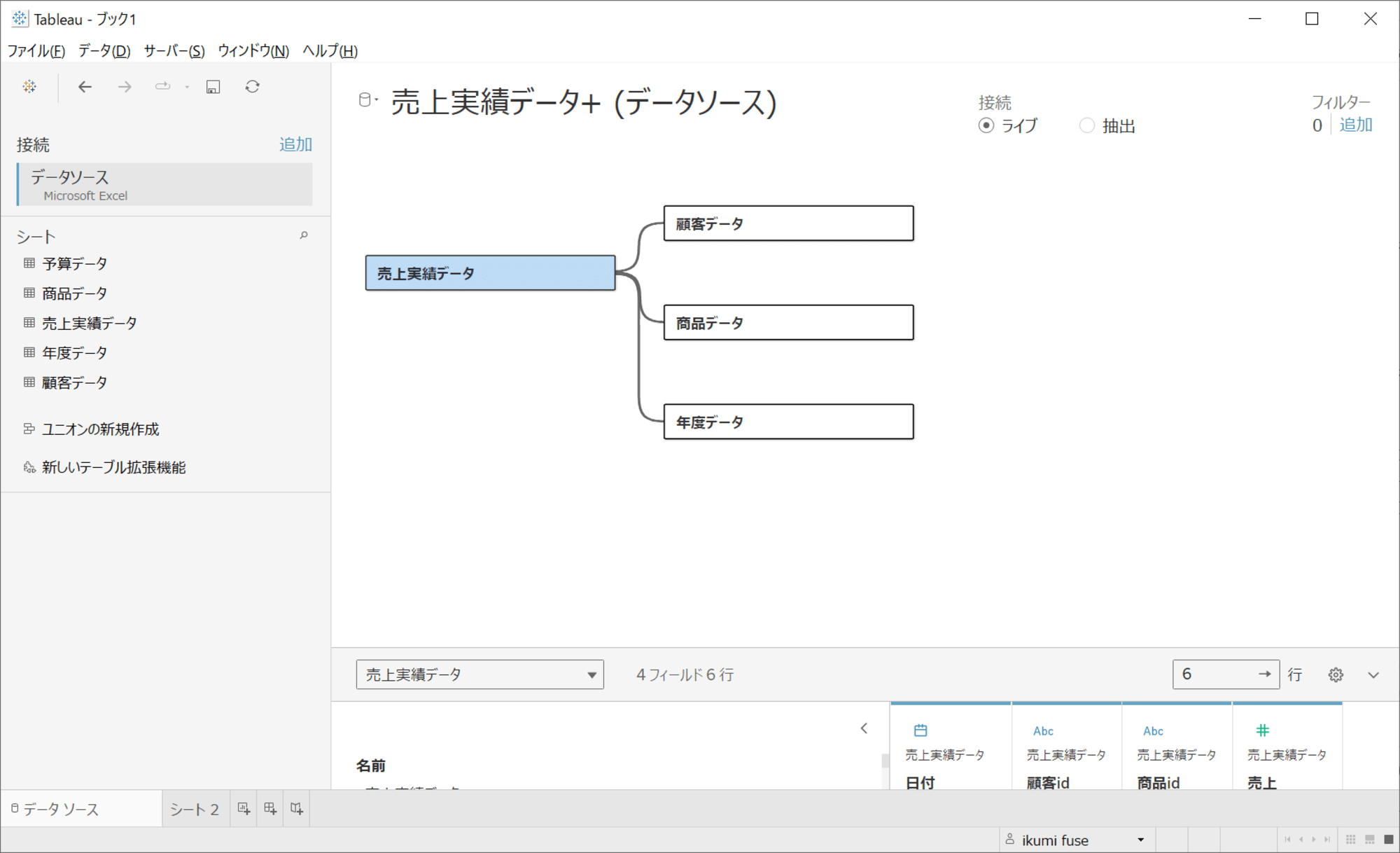Click the table icon beside 商品データ sheet
Image resolution: width=1400 pixels, height=853 pixels.
[29, 293]
